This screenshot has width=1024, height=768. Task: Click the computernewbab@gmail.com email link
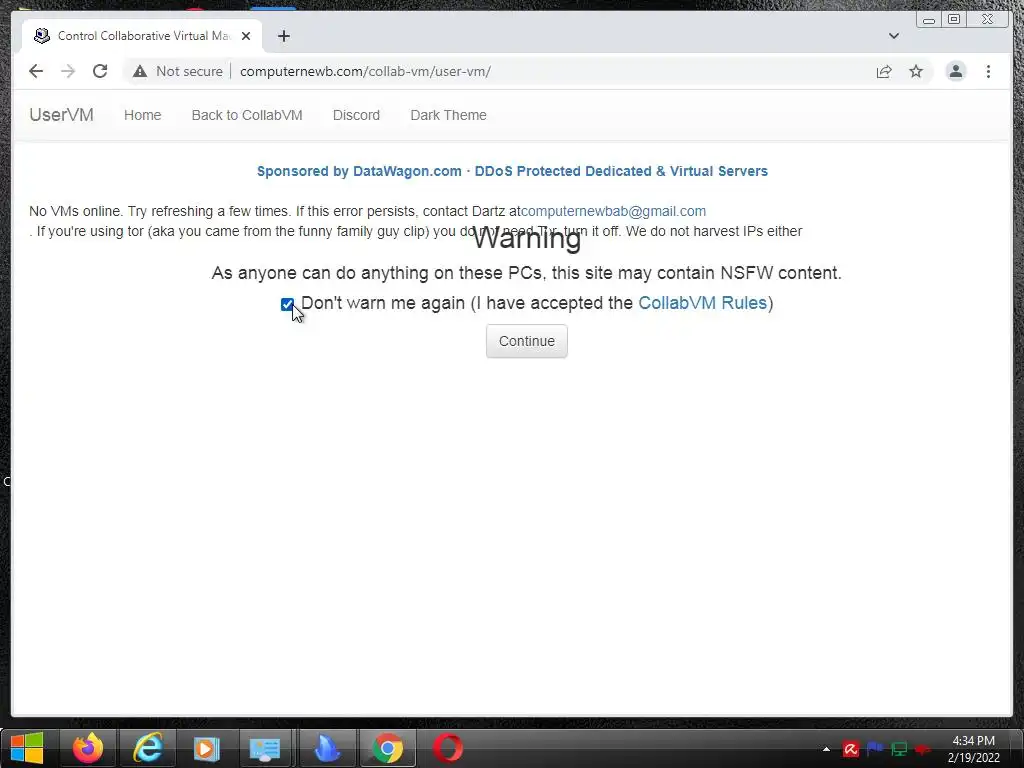click(x=613, y=211)
